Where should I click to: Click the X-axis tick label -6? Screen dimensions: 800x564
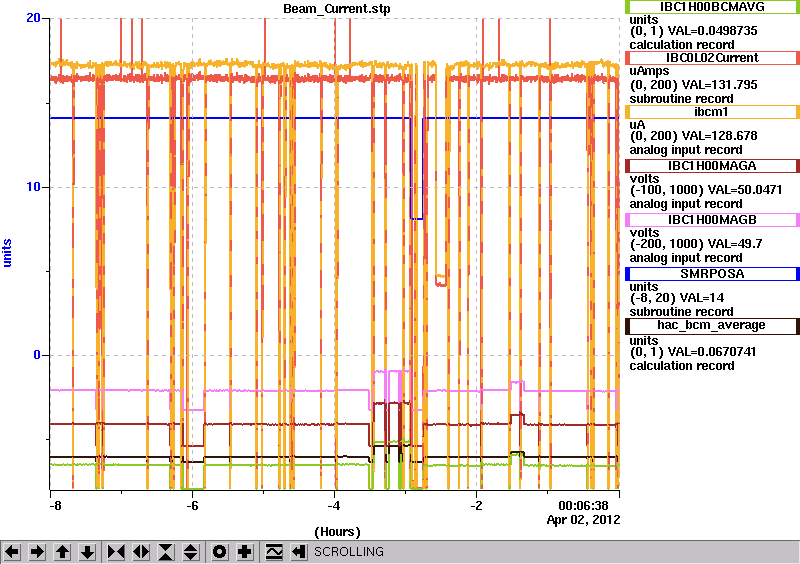pyautogui.click(x=192, y=506)
